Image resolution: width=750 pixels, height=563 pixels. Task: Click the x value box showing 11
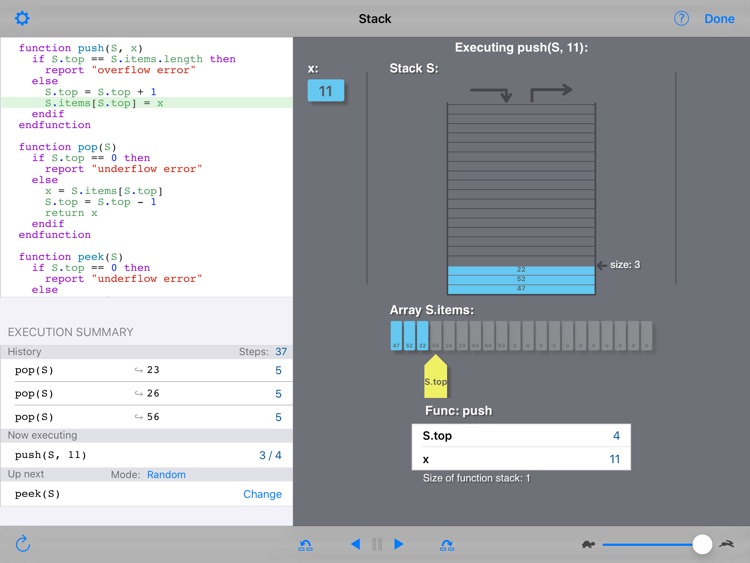click(x=326, y=91)
